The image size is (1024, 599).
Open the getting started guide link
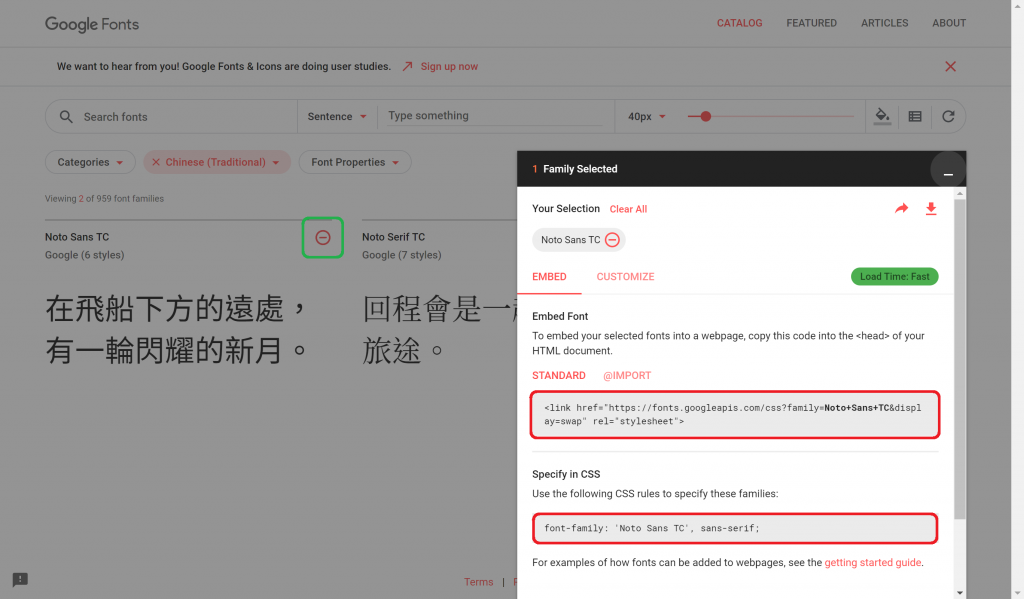pyautogui.click(x=872, y=562)
